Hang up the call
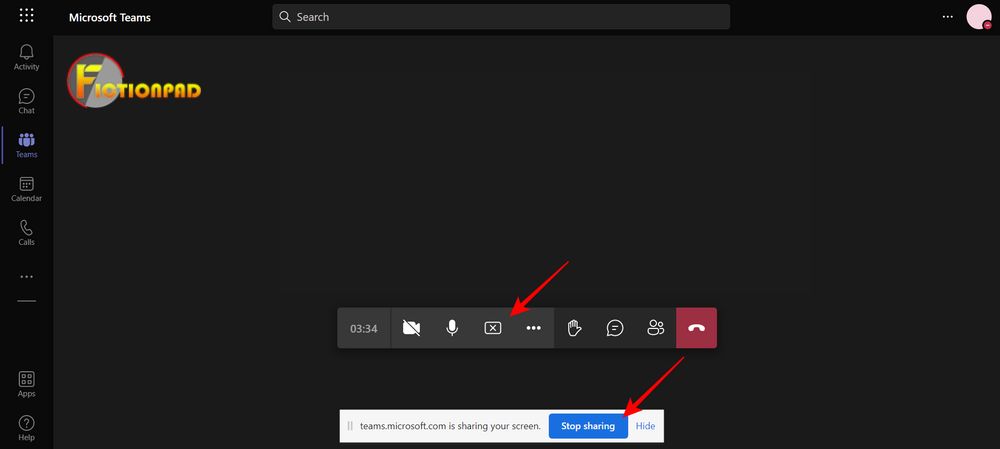The image size is (1000, 449). (696, 328)
